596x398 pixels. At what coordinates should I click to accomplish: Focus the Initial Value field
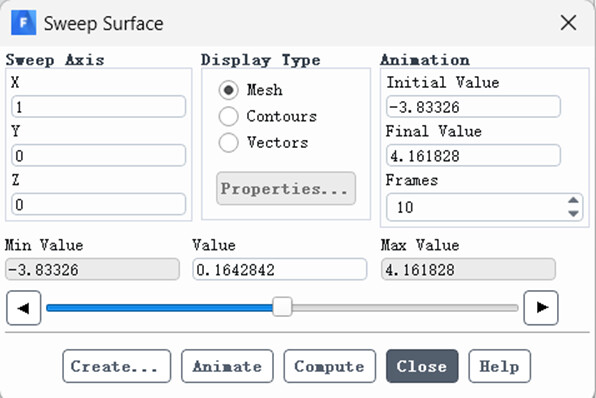(473, 107)
